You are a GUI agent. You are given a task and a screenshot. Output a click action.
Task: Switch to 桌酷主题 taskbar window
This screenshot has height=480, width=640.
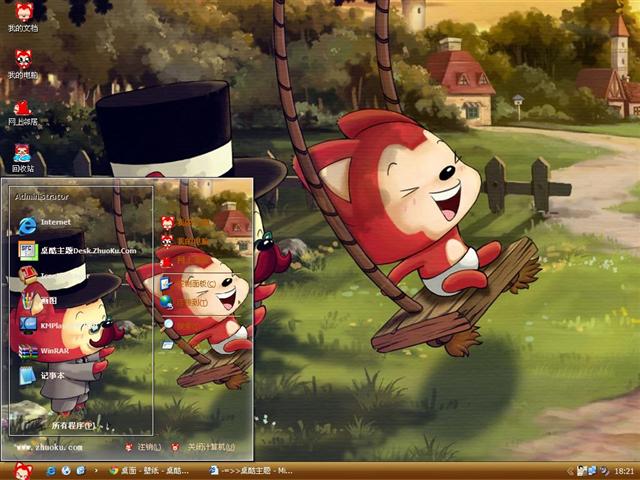pos(251,471)
